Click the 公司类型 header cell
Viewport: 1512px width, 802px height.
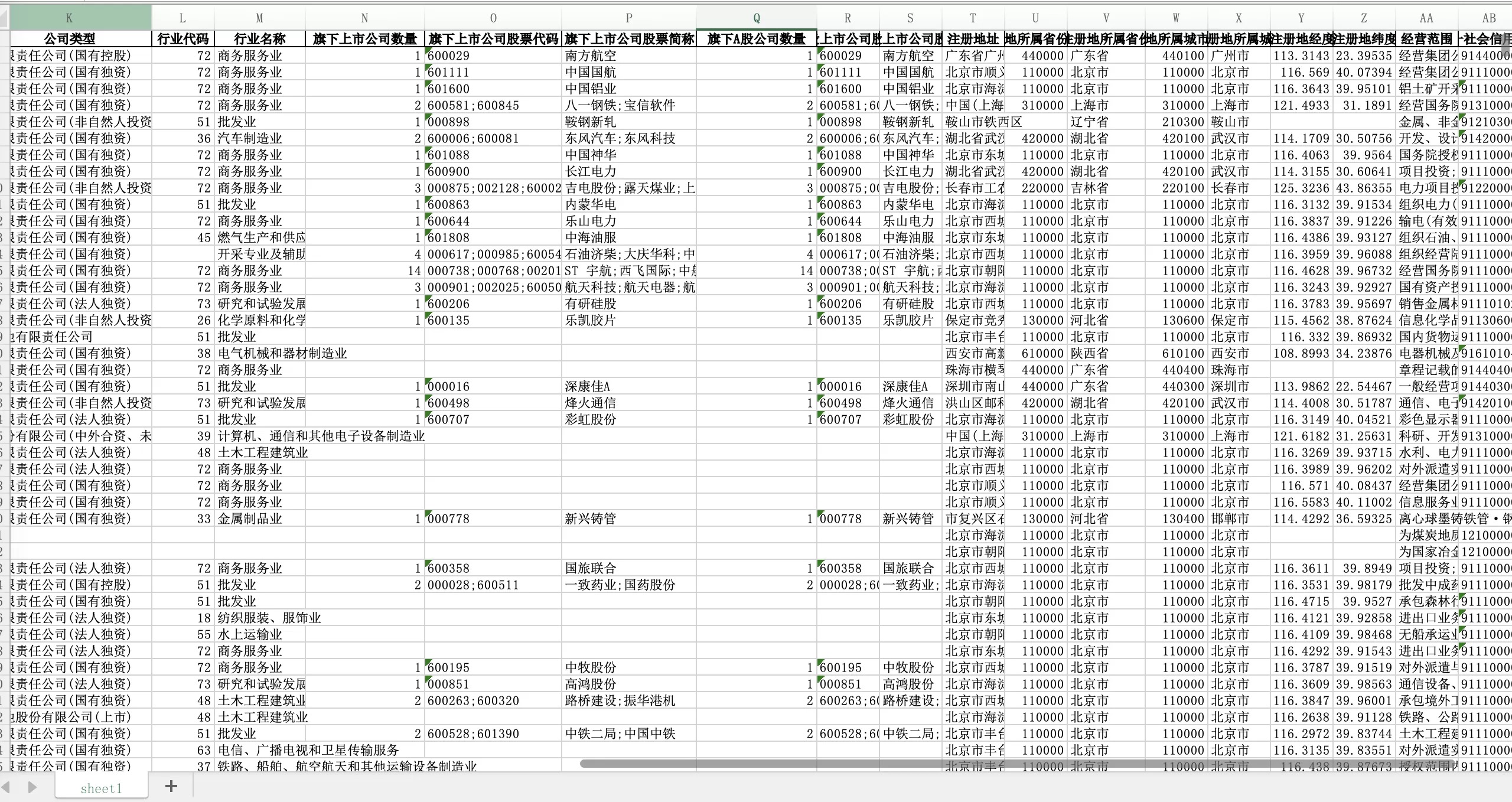coord(69,39)
